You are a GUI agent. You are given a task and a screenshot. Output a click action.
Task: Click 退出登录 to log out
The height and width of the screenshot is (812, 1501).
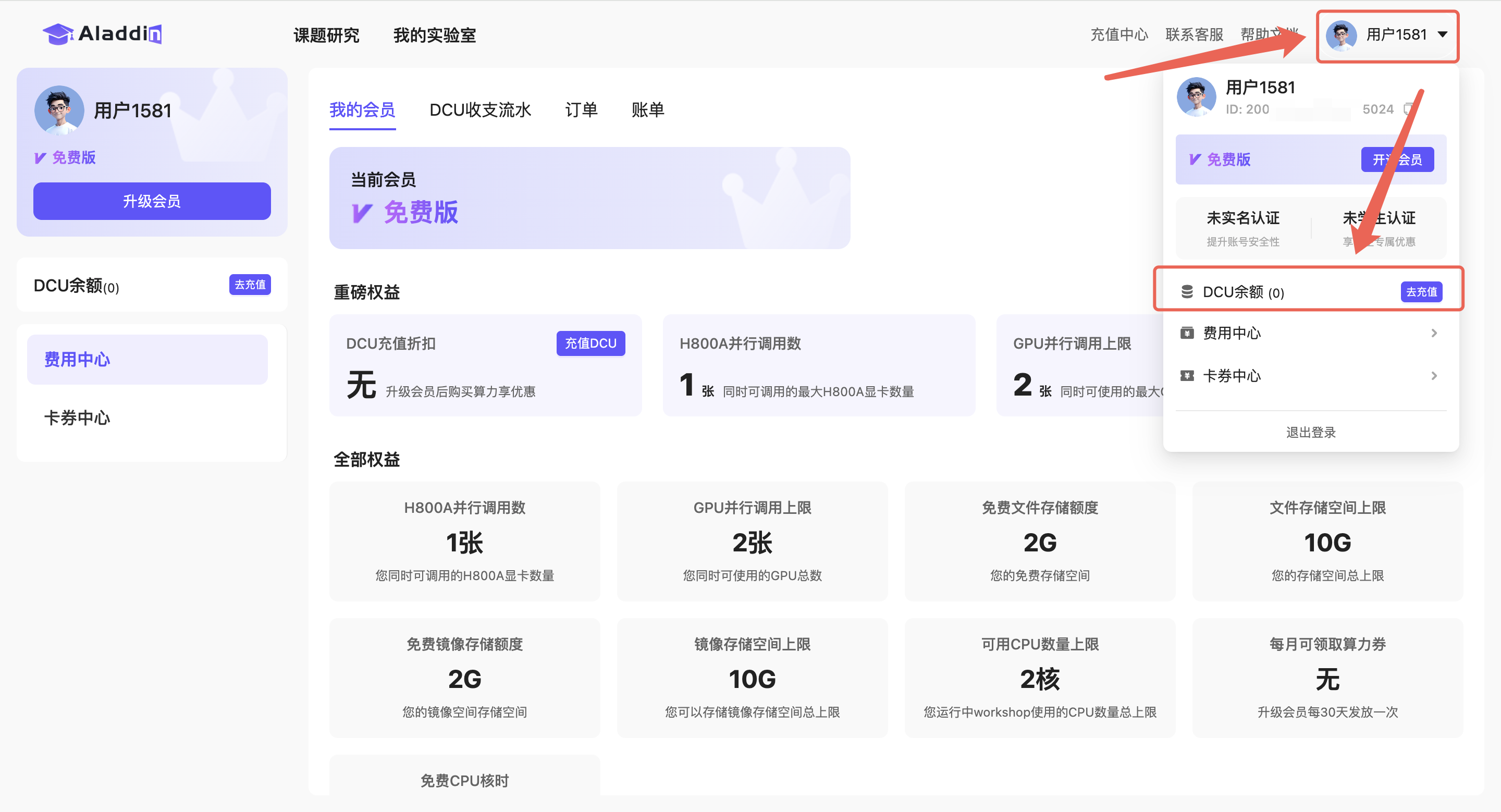click(1310, 432)
